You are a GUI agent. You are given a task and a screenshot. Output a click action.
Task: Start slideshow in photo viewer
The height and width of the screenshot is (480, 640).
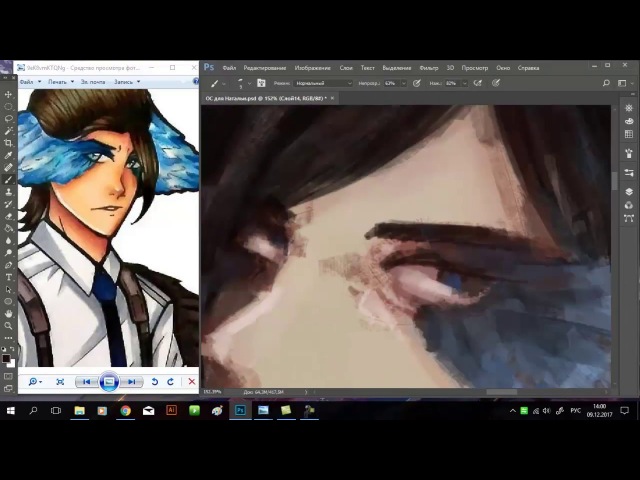[x=109, y=382]
